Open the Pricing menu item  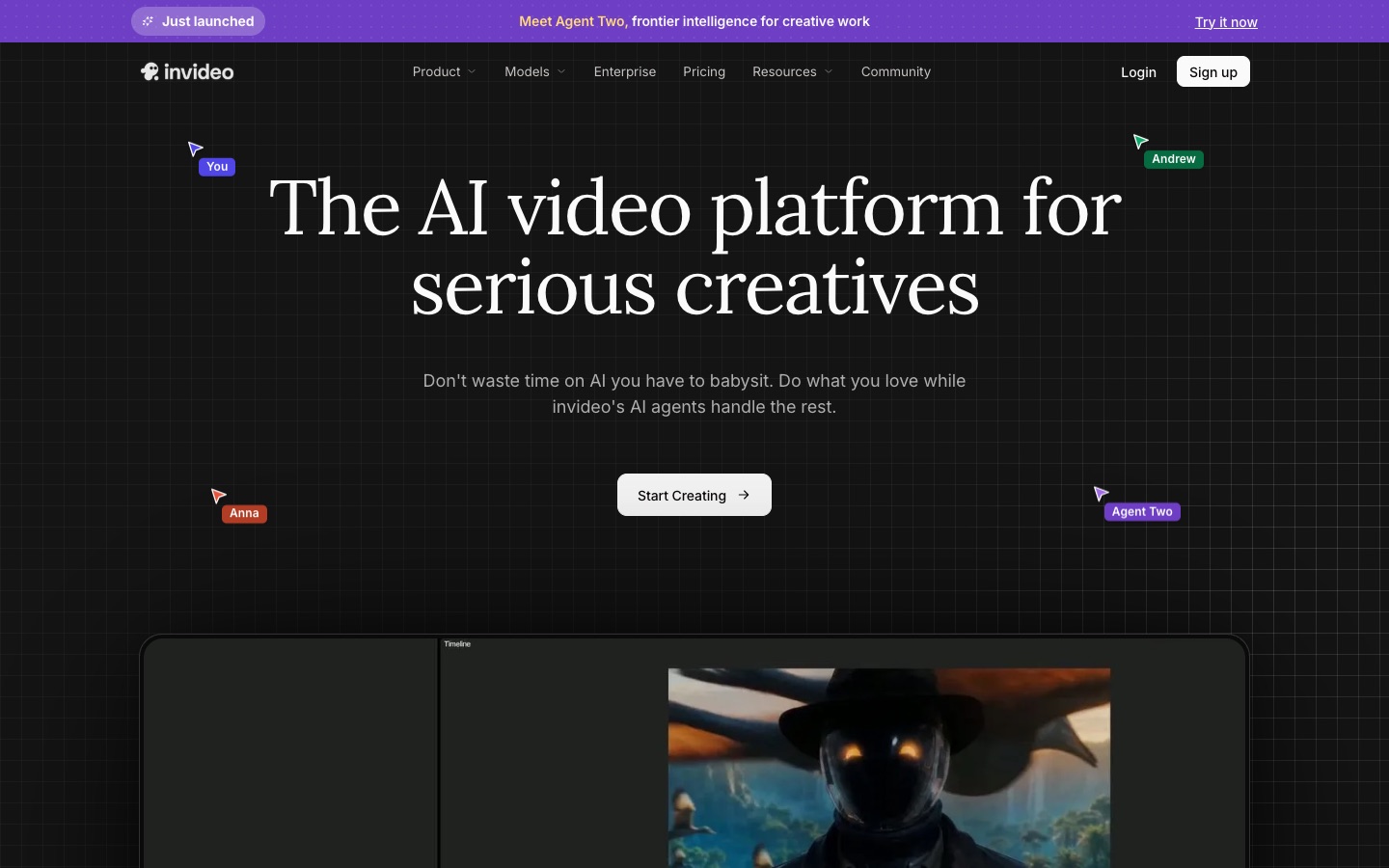[704, 71]
